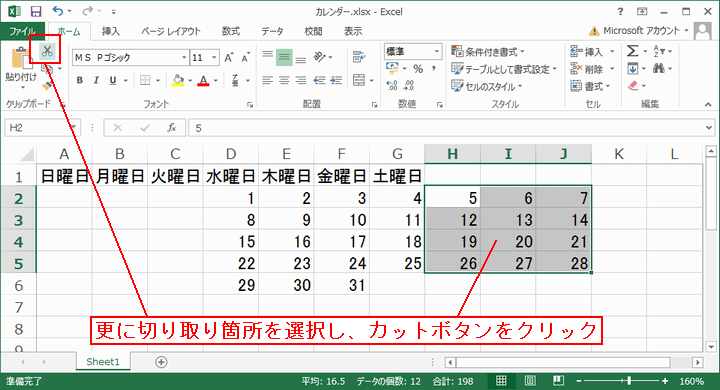Open 書式 format menu in Cells group
Image resolution: width=720 pixels, height=390 pixels.
(x=590, y=86)
